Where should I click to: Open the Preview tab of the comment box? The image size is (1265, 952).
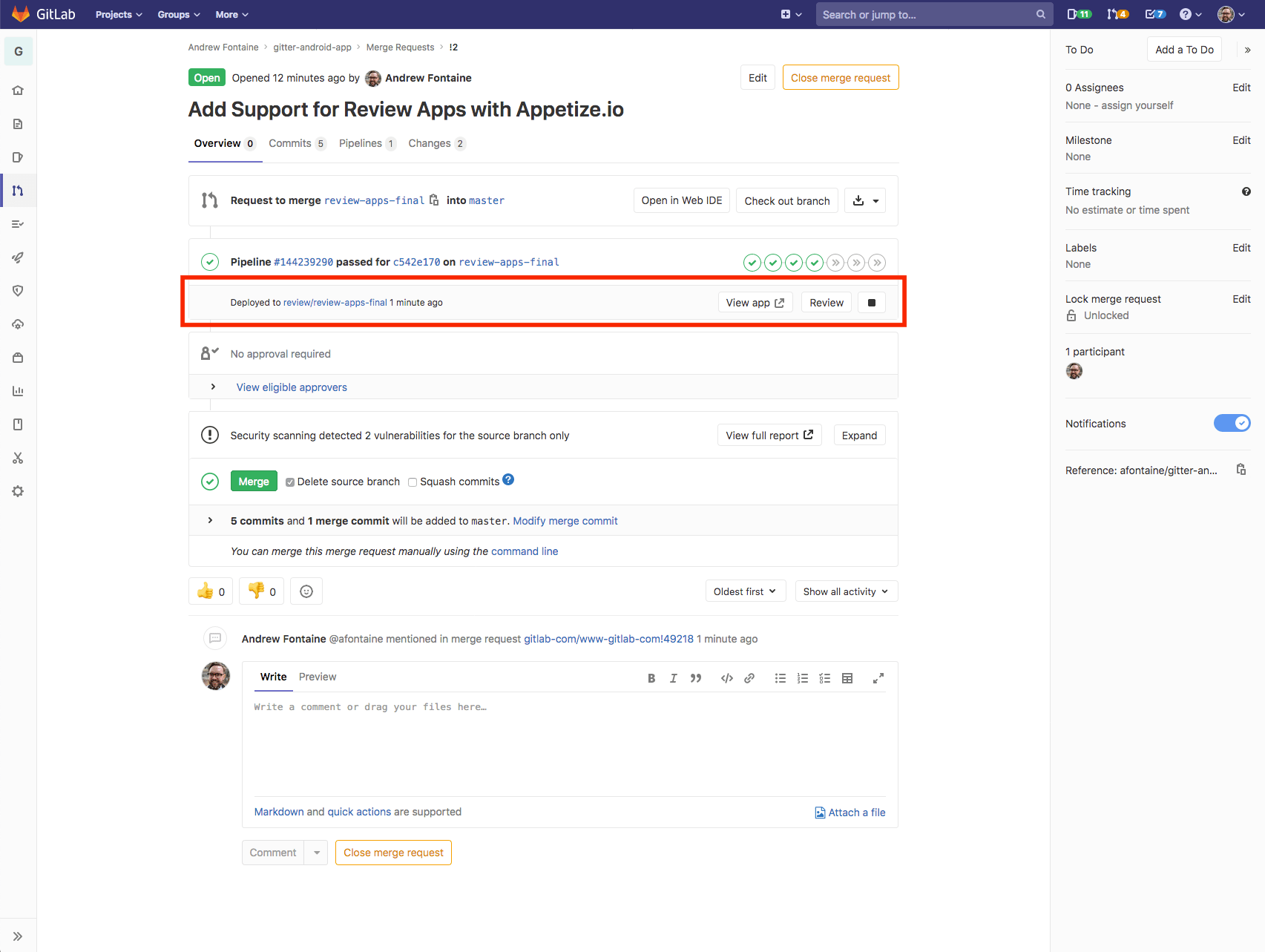click(318, 676)
